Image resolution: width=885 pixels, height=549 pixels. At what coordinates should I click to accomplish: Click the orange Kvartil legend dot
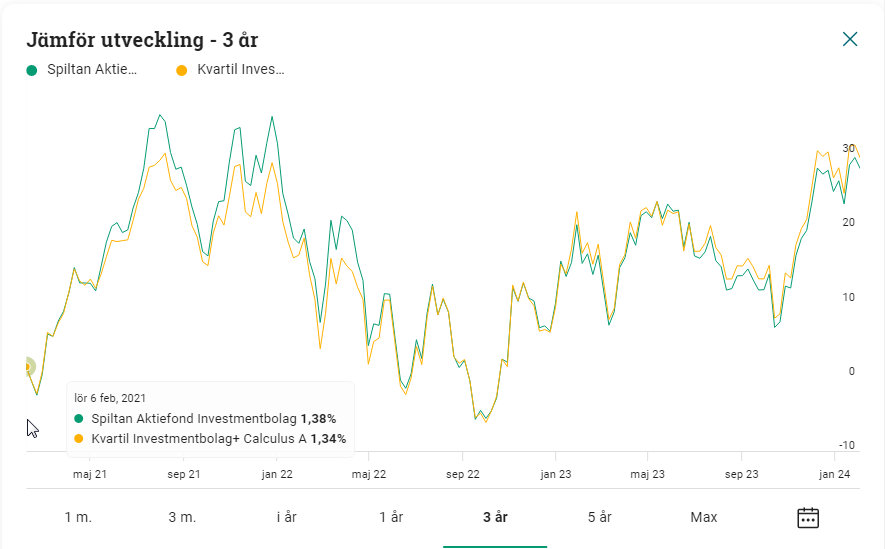click(181, 70)
